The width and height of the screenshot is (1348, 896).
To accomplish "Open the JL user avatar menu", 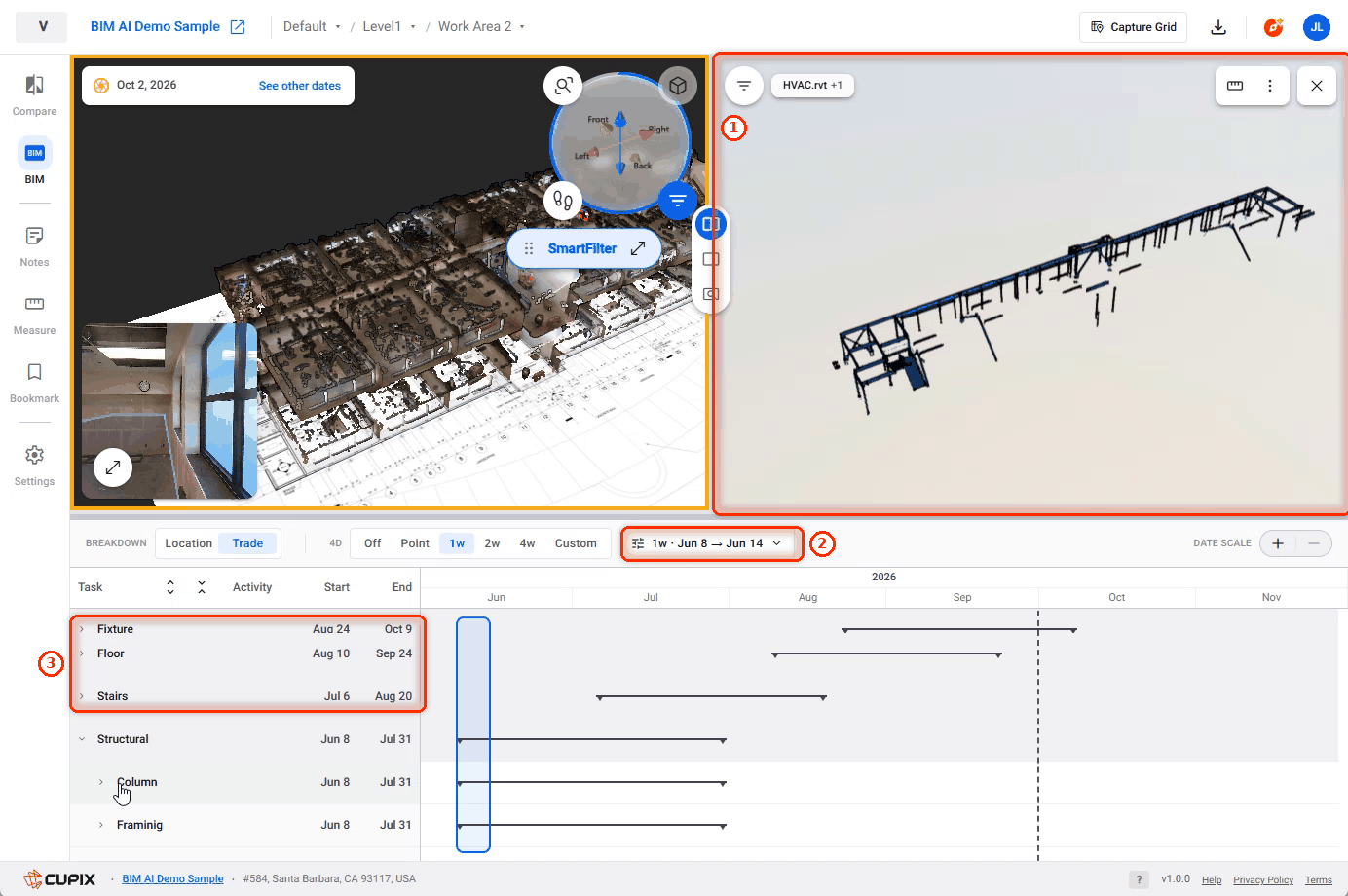I will [x=1317, y=27].
